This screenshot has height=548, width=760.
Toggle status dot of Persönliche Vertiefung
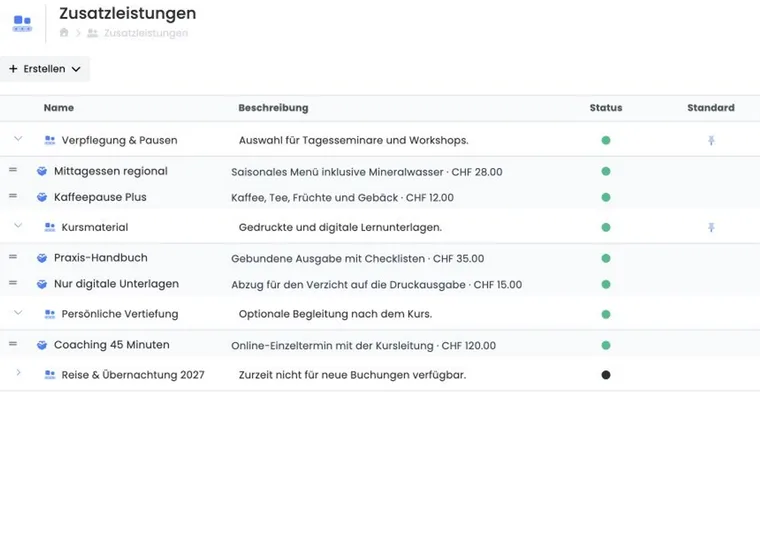[606, 314]
